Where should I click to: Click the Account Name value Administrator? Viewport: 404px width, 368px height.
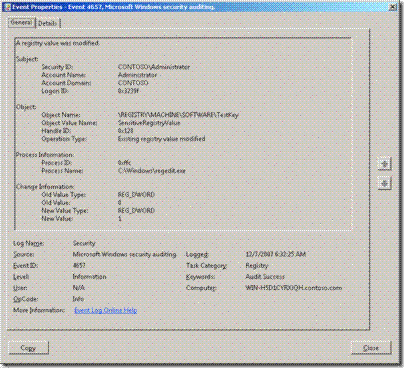click(137, 75)
